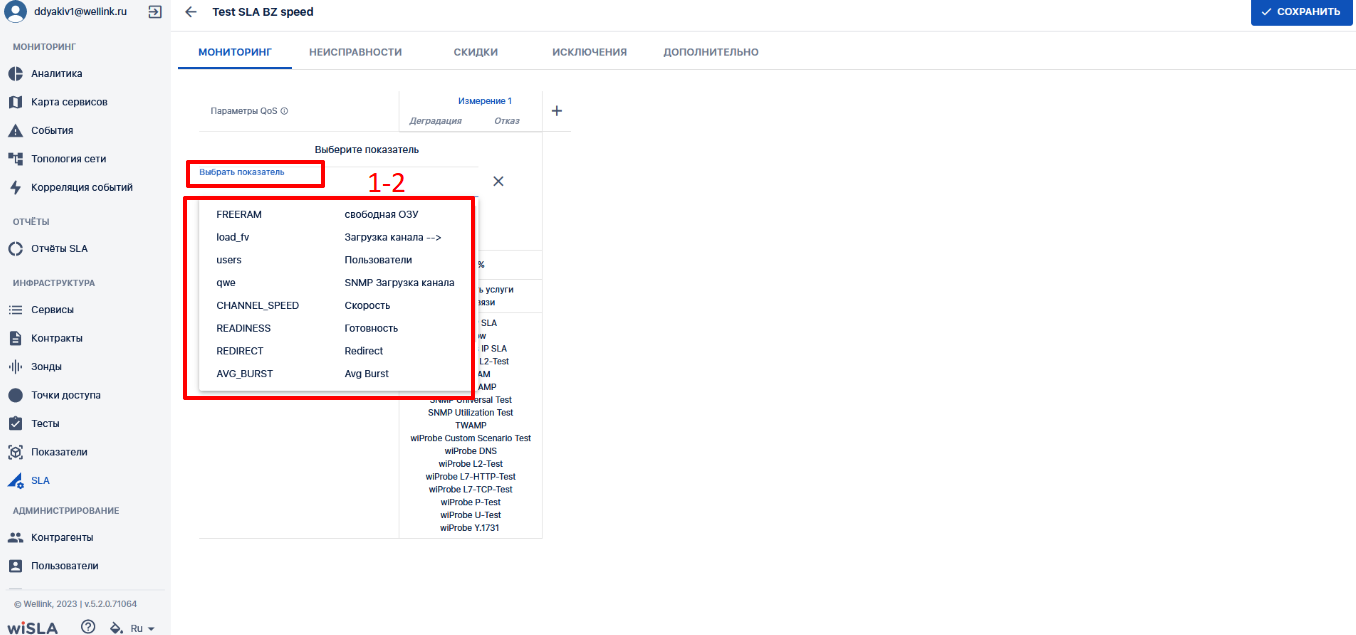Screen dimensions: 1356x635
Task: Select wiProbe Custom Scenario Test
Action: tap(470, 438)
